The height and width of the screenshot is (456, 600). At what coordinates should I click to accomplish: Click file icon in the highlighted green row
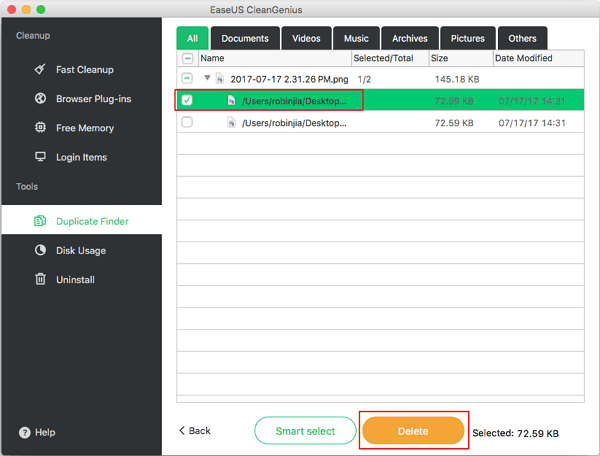coord(231,100)
